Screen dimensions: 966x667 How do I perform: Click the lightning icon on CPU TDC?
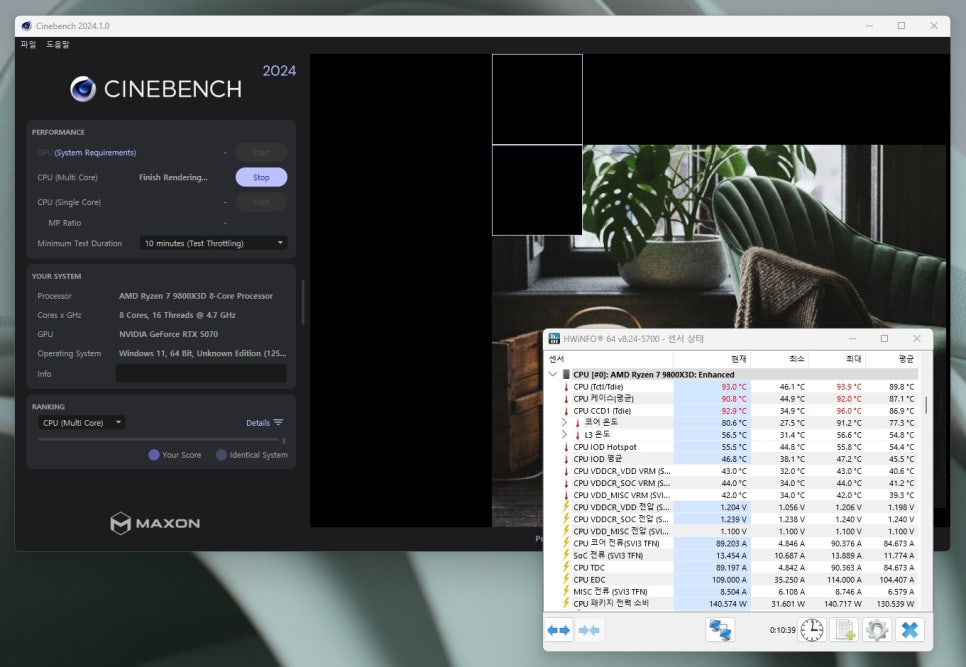point(566,567)
